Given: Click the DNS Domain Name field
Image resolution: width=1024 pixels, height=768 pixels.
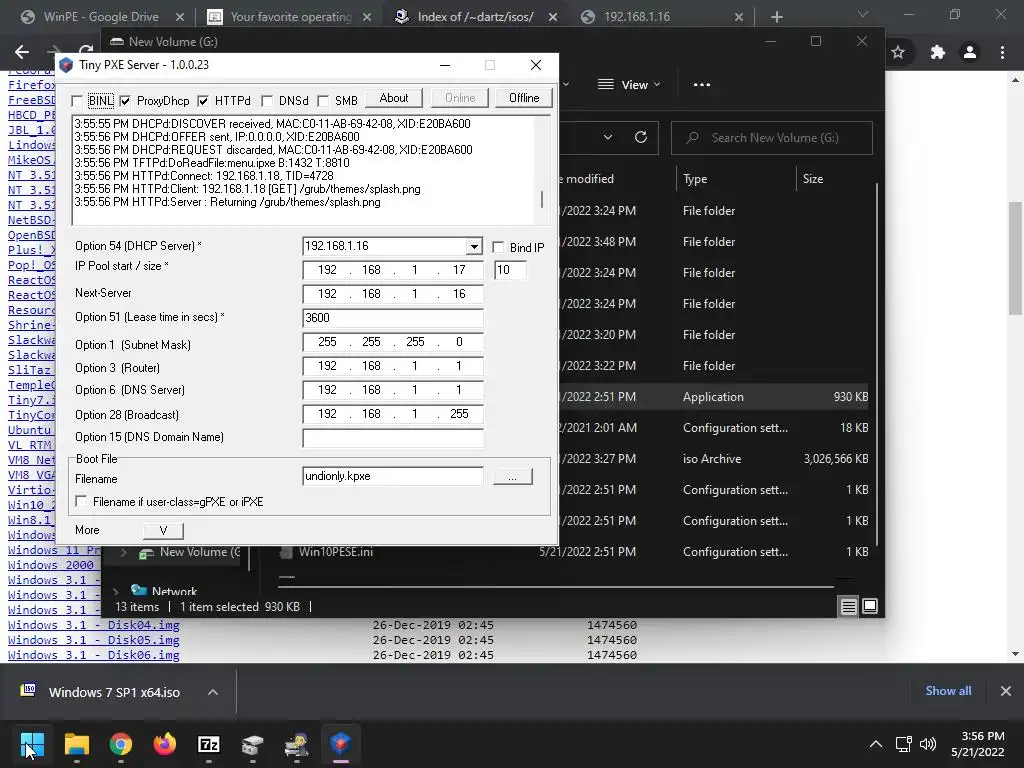Looking at the screenshot, I should point(393,437).
